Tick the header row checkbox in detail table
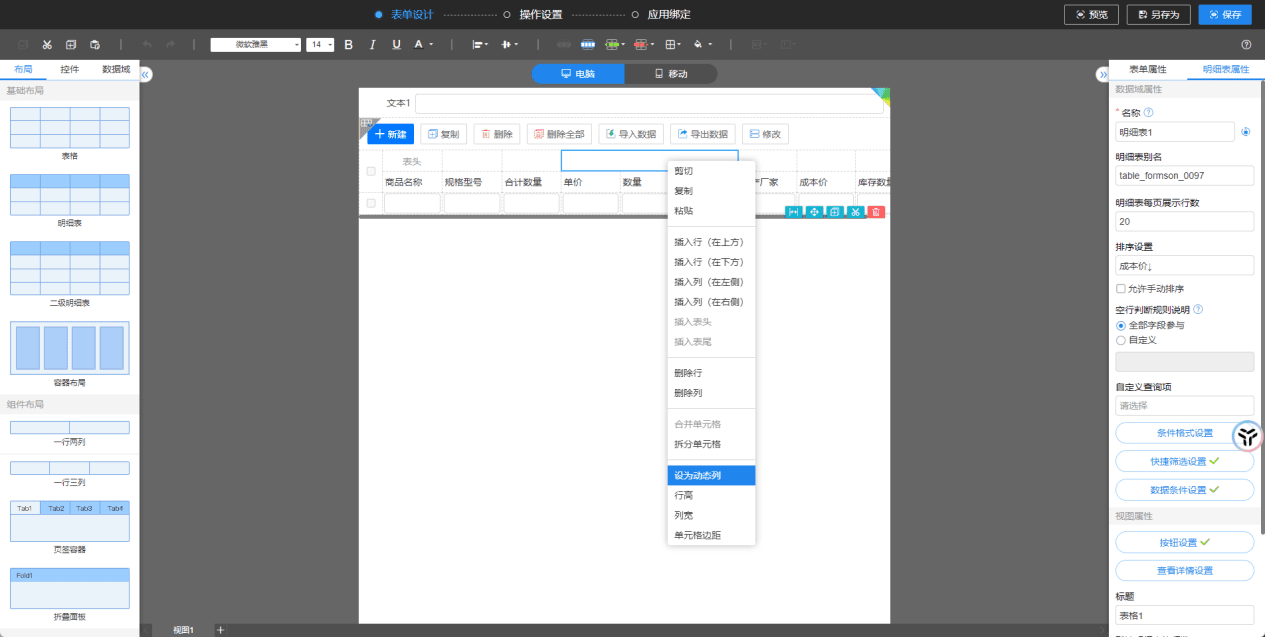The width and height of the screenshot is (1265, 637). [x=371, y=171]
